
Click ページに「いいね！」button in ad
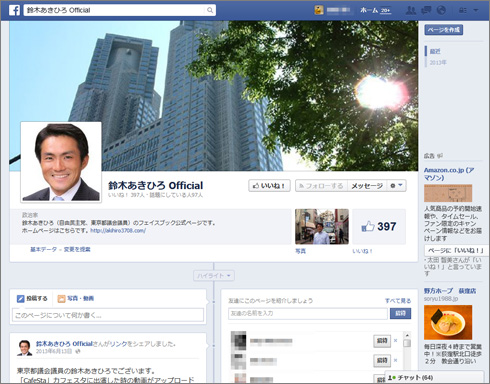(455, 250)
